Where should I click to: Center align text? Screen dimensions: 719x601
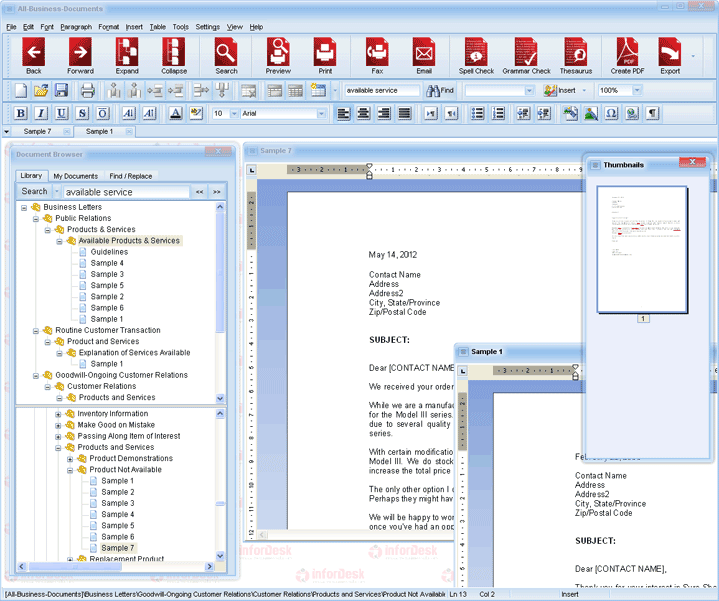point(364,113)
